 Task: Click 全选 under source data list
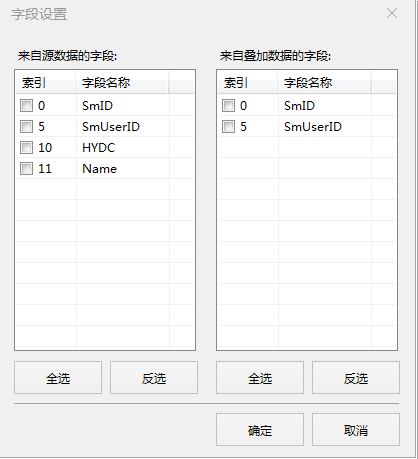pyautogui.click(x=58, y=378)
